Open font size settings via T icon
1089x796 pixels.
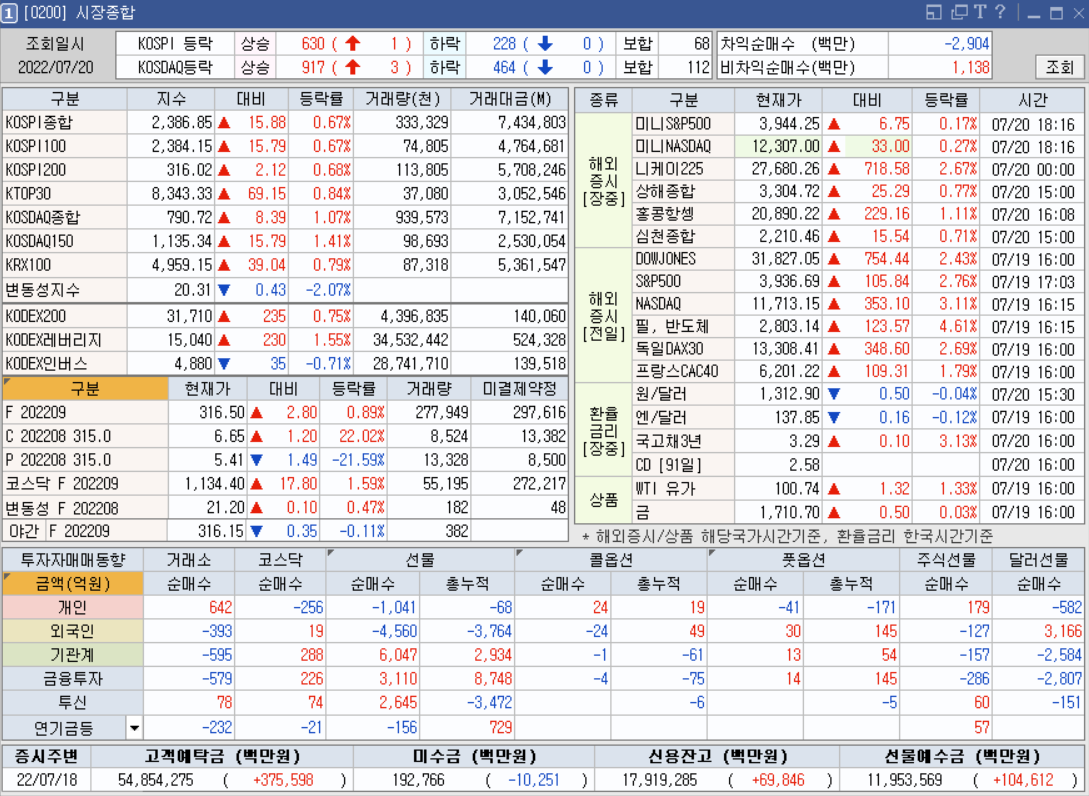980,12
